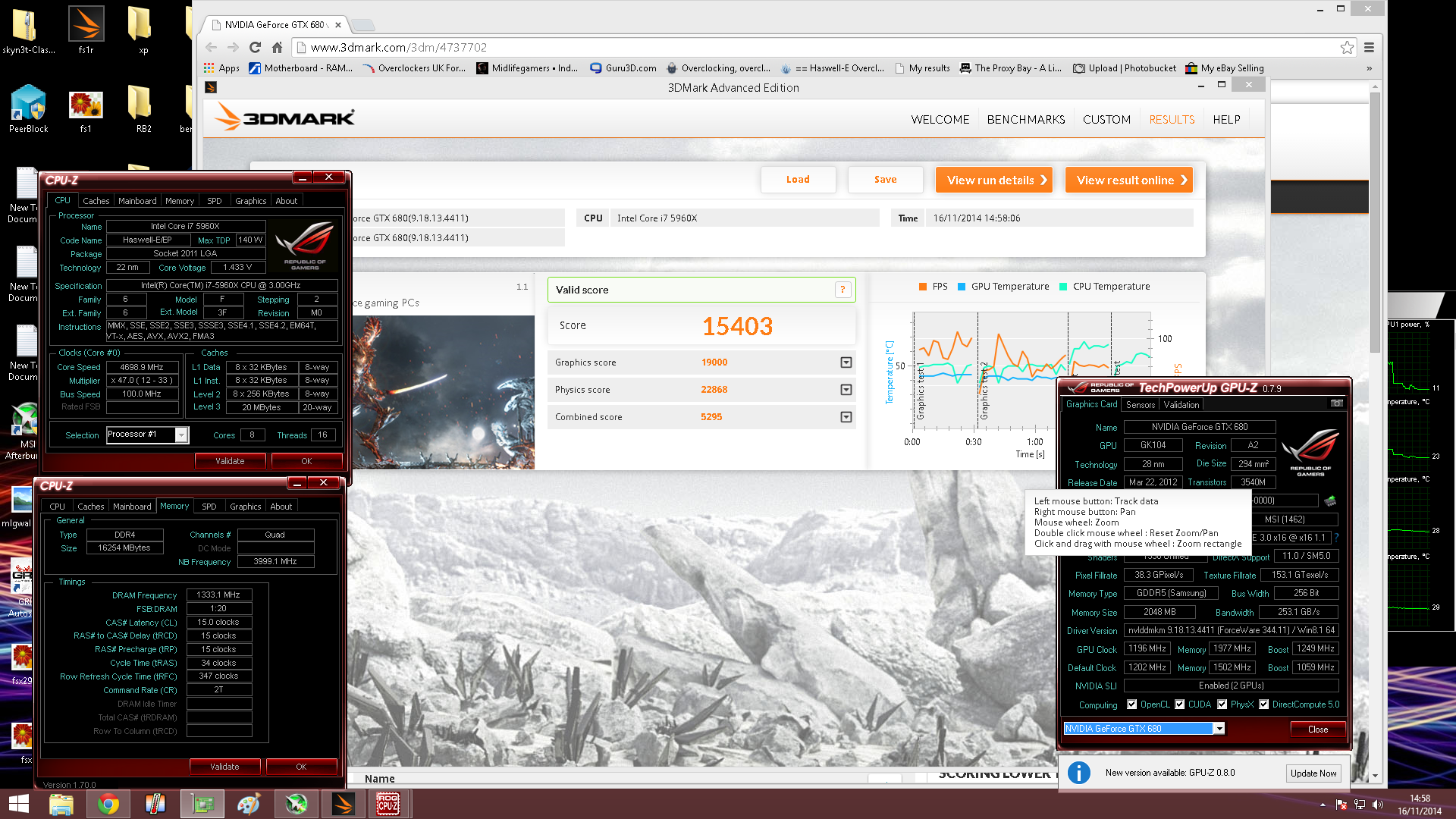
Task: Open HELP in 3DMark navigation
Action: click(1226, 120)
